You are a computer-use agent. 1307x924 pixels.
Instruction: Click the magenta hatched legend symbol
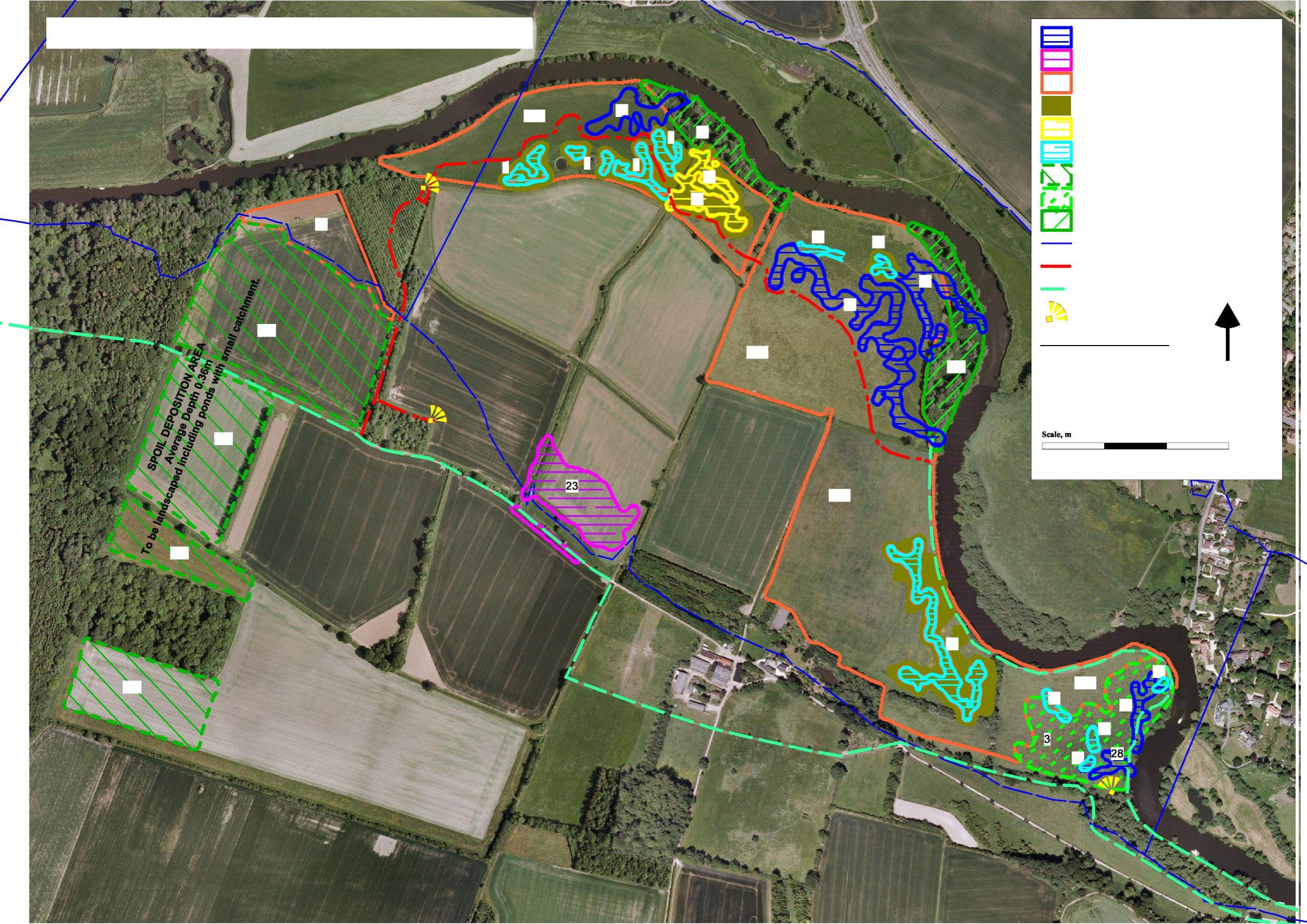1057,60
